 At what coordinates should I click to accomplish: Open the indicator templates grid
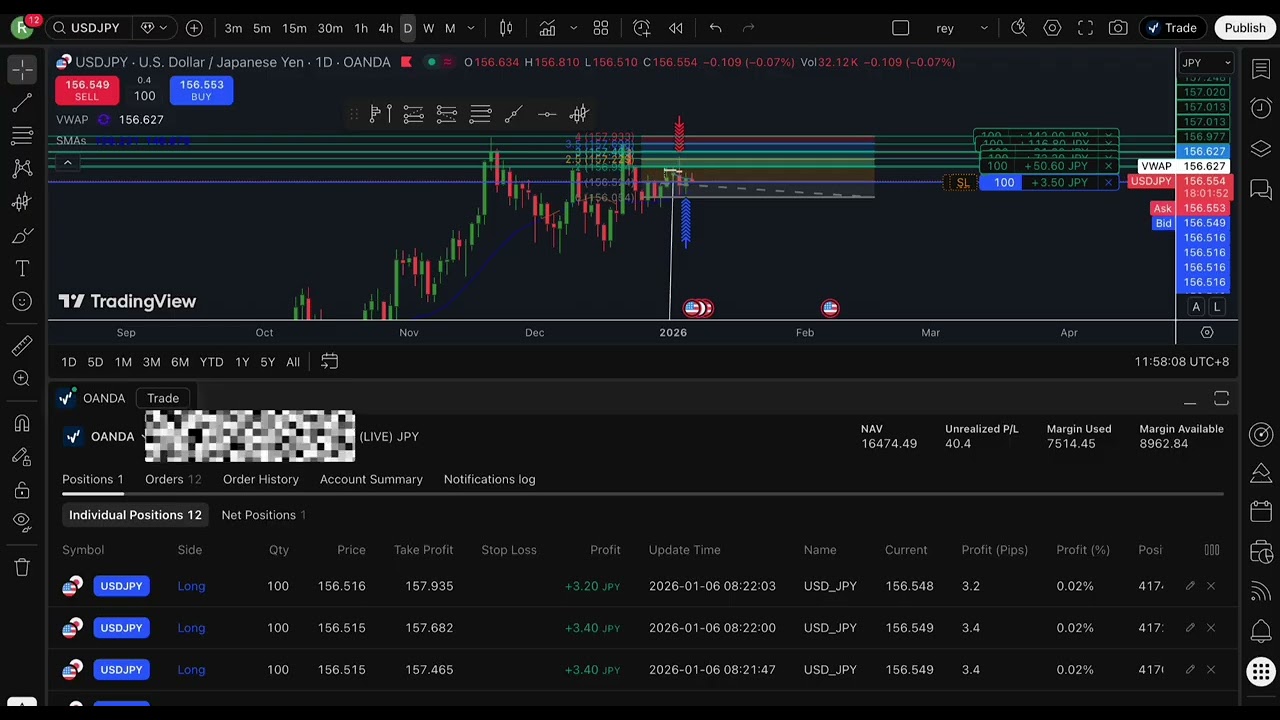(x=601, y=28)
